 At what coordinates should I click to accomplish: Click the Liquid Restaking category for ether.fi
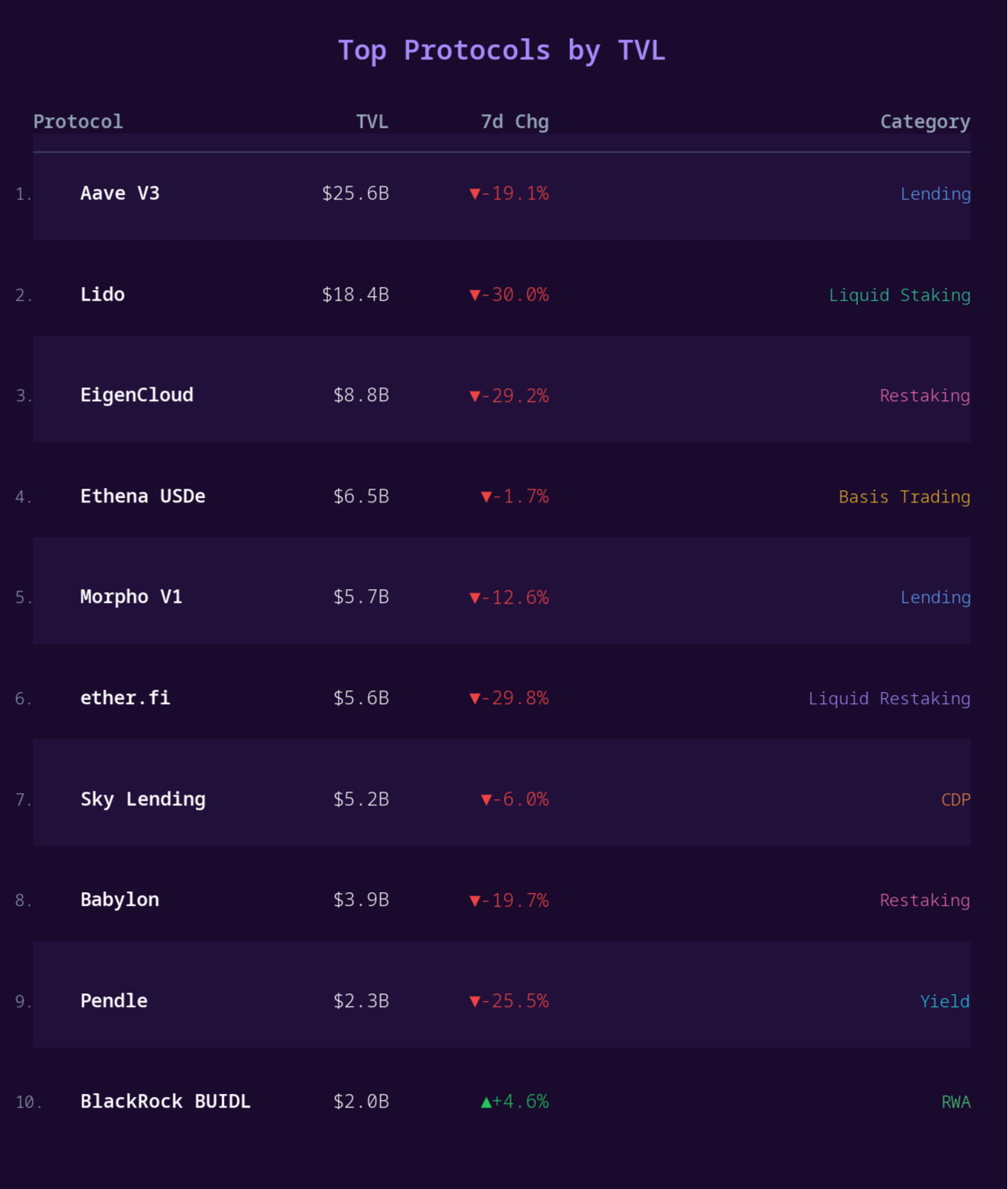point(889,699)
